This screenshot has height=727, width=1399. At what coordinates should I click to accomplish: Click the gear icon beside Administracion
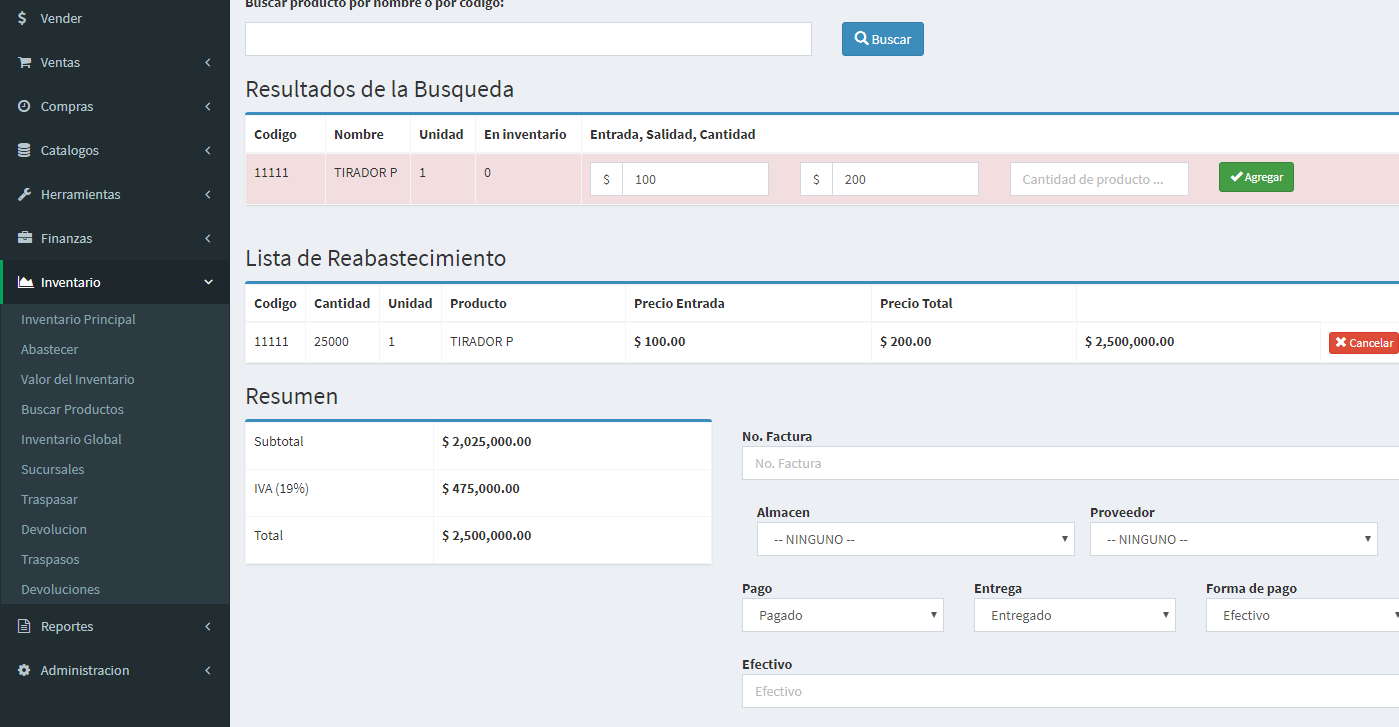click(24, 670)
